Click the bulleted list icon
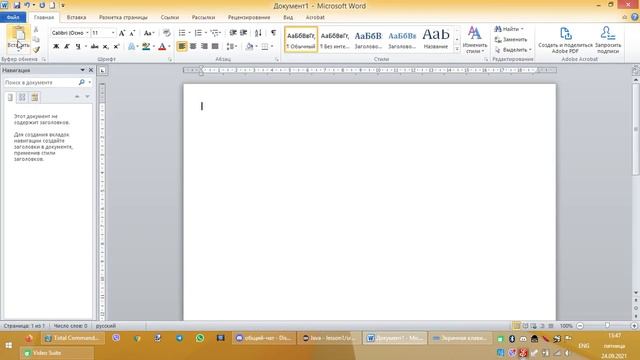Image resolution: width=640 pixels, height=360 pixels. tap(182, 33)
